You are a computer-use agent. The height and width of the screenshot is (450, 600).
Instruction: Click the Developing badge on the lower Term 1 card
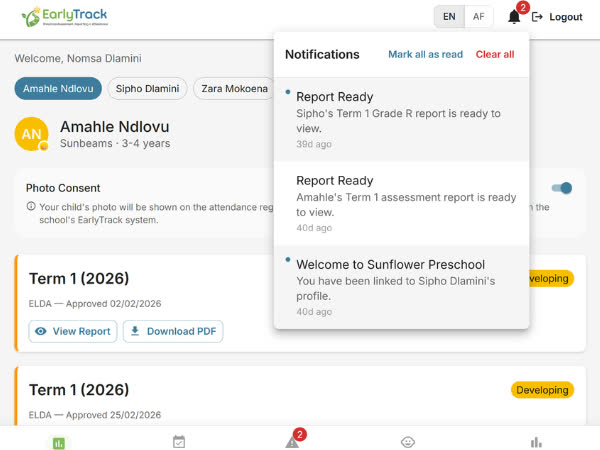click(x=542, y=390)
